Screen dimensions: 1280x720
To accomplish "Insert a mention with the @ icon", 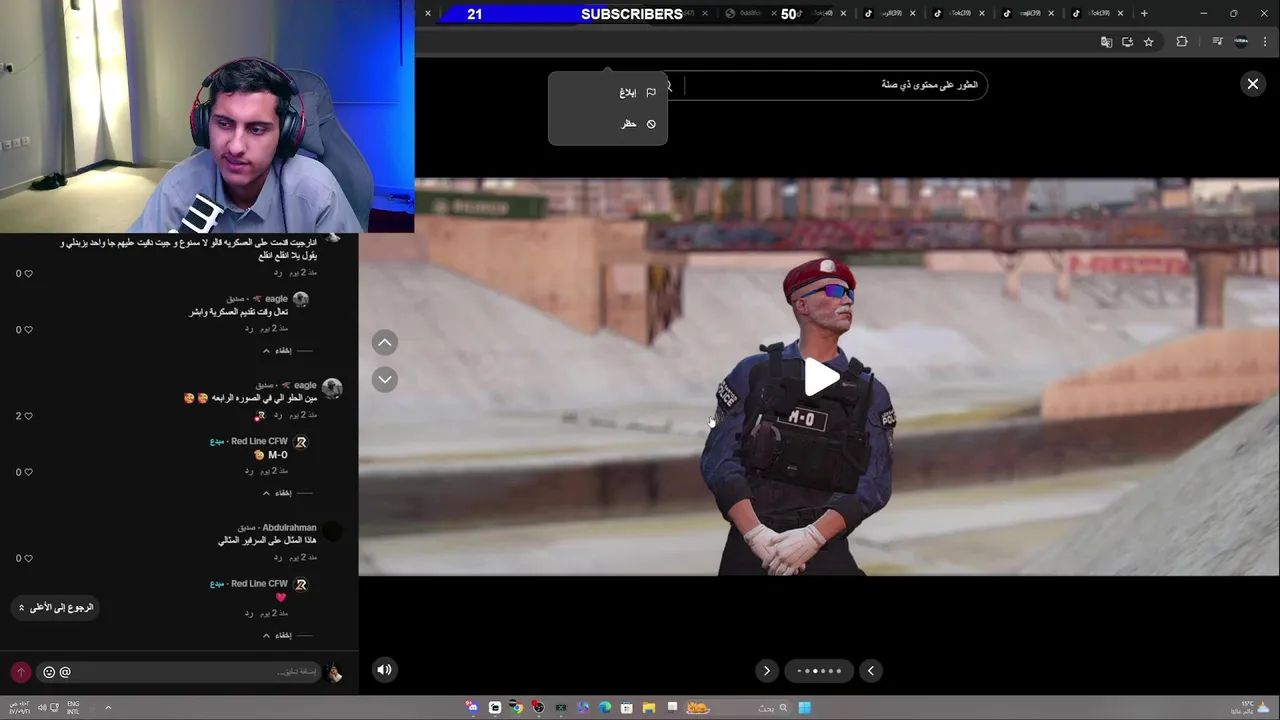I will pos(65,672).
